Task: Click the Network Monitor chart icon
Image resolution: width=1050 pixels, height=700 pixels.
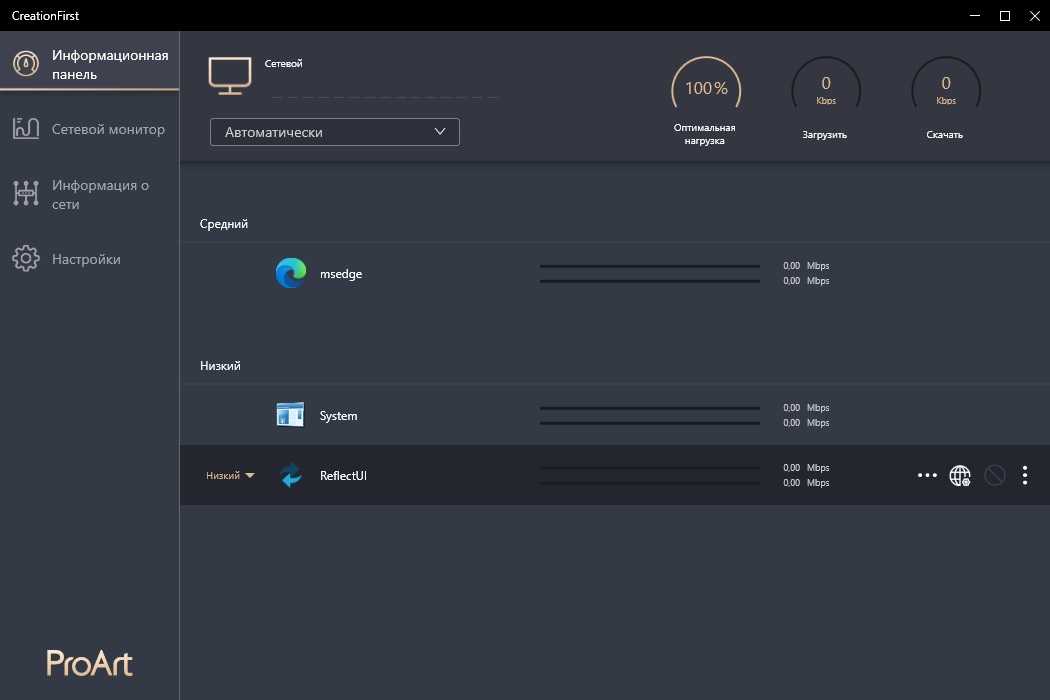Action: tap(25, 129)
